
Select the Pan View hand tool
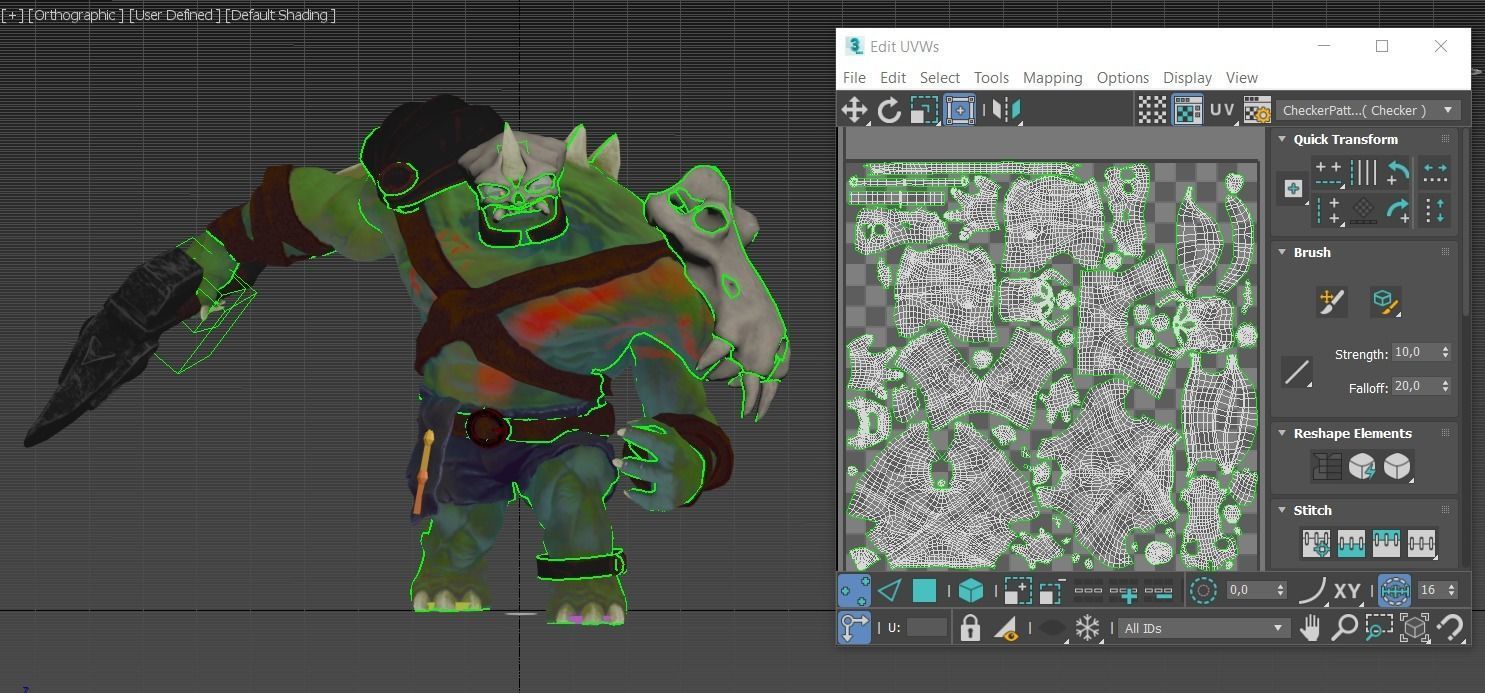(1310, 628)
